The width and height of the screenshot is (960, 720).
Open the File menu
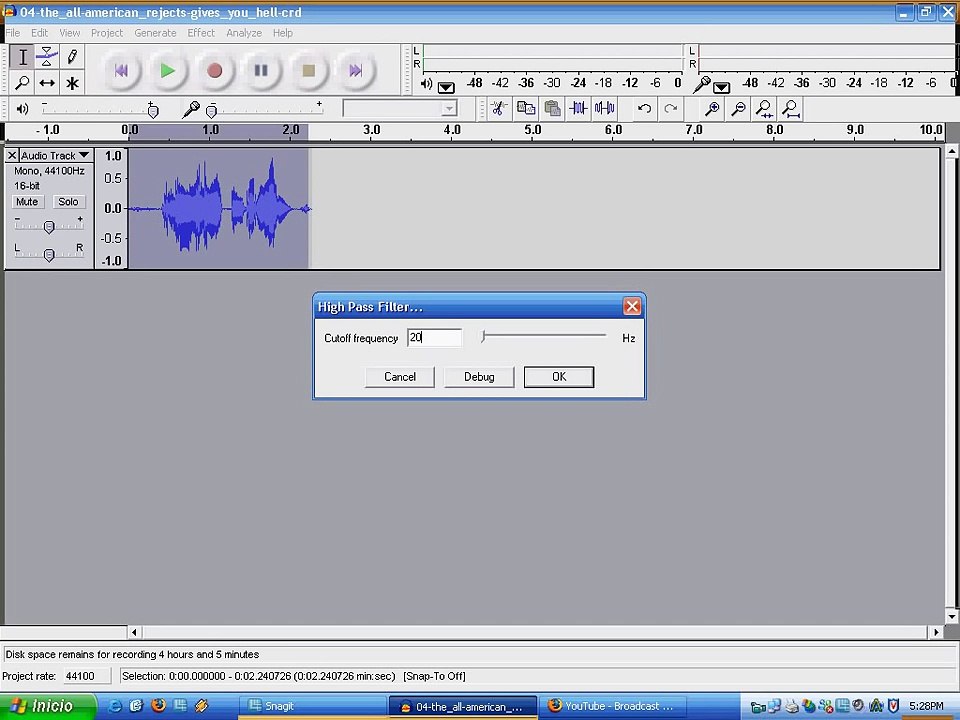pos(13,32)
